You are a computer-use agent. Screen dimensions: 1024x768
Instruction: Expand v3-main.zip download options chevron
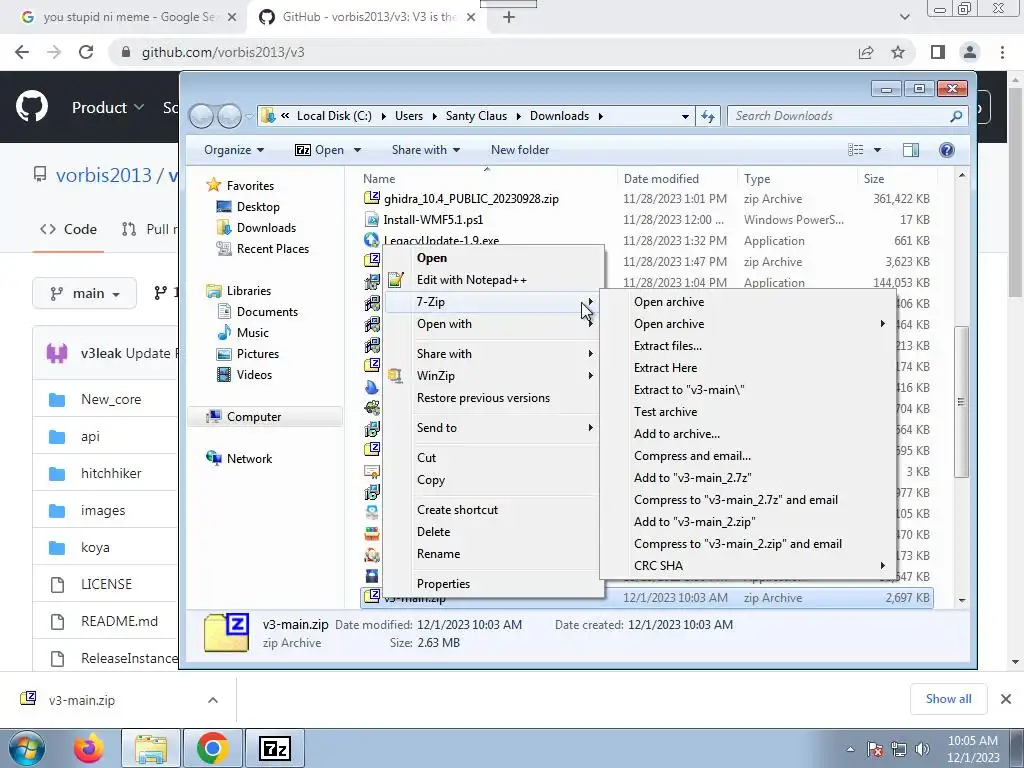[212, 700]
